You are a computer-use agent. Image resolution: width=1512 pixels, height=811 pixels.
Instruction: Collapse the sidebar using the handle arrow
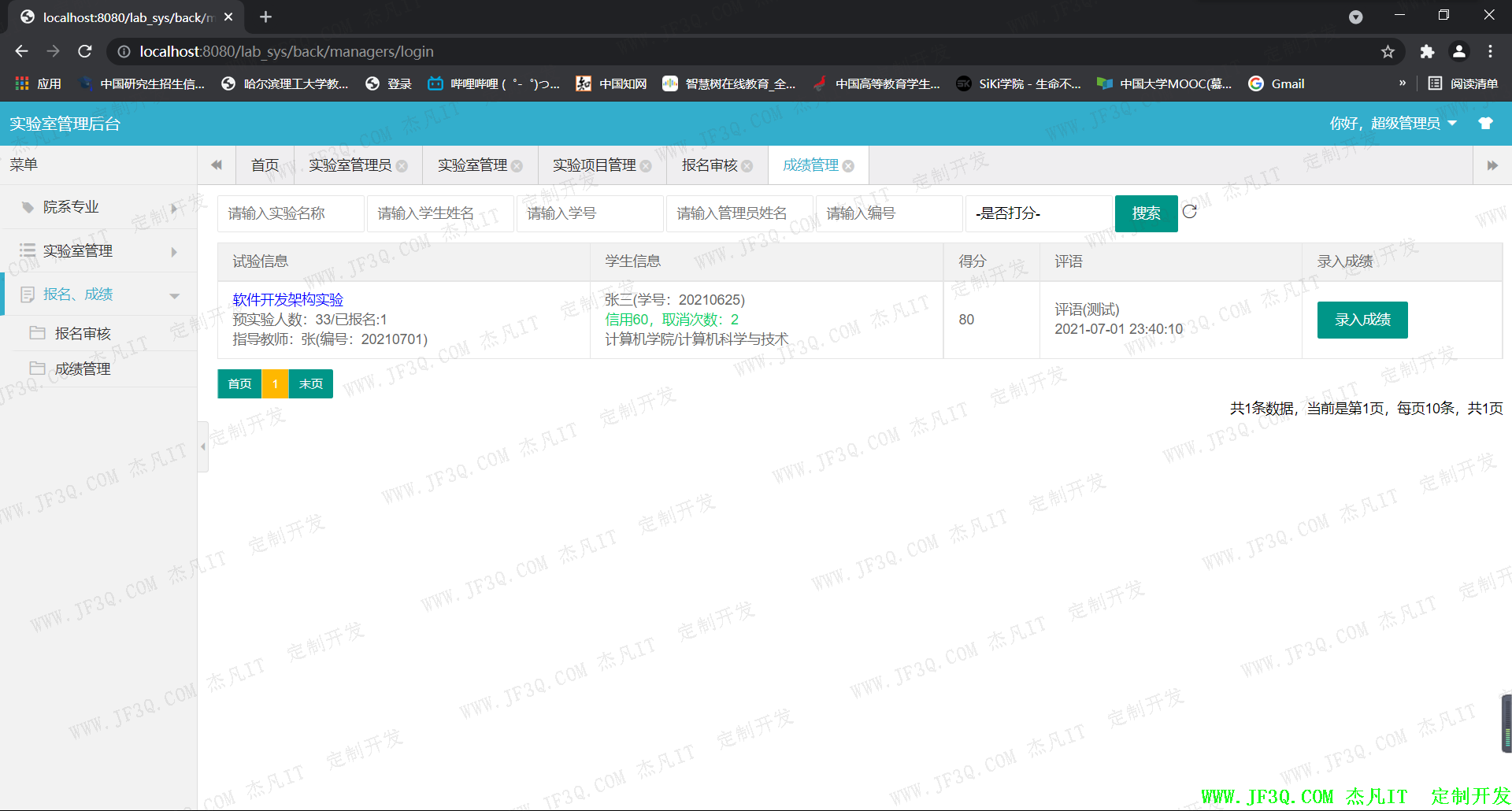tap(203, 446)
